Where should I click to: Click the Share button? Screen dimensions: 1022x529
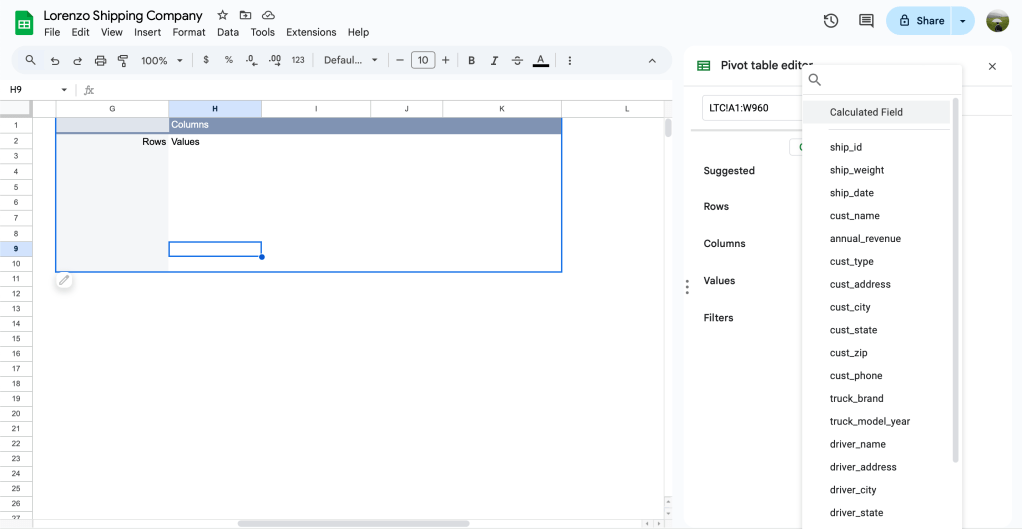(x=921, y=21)
